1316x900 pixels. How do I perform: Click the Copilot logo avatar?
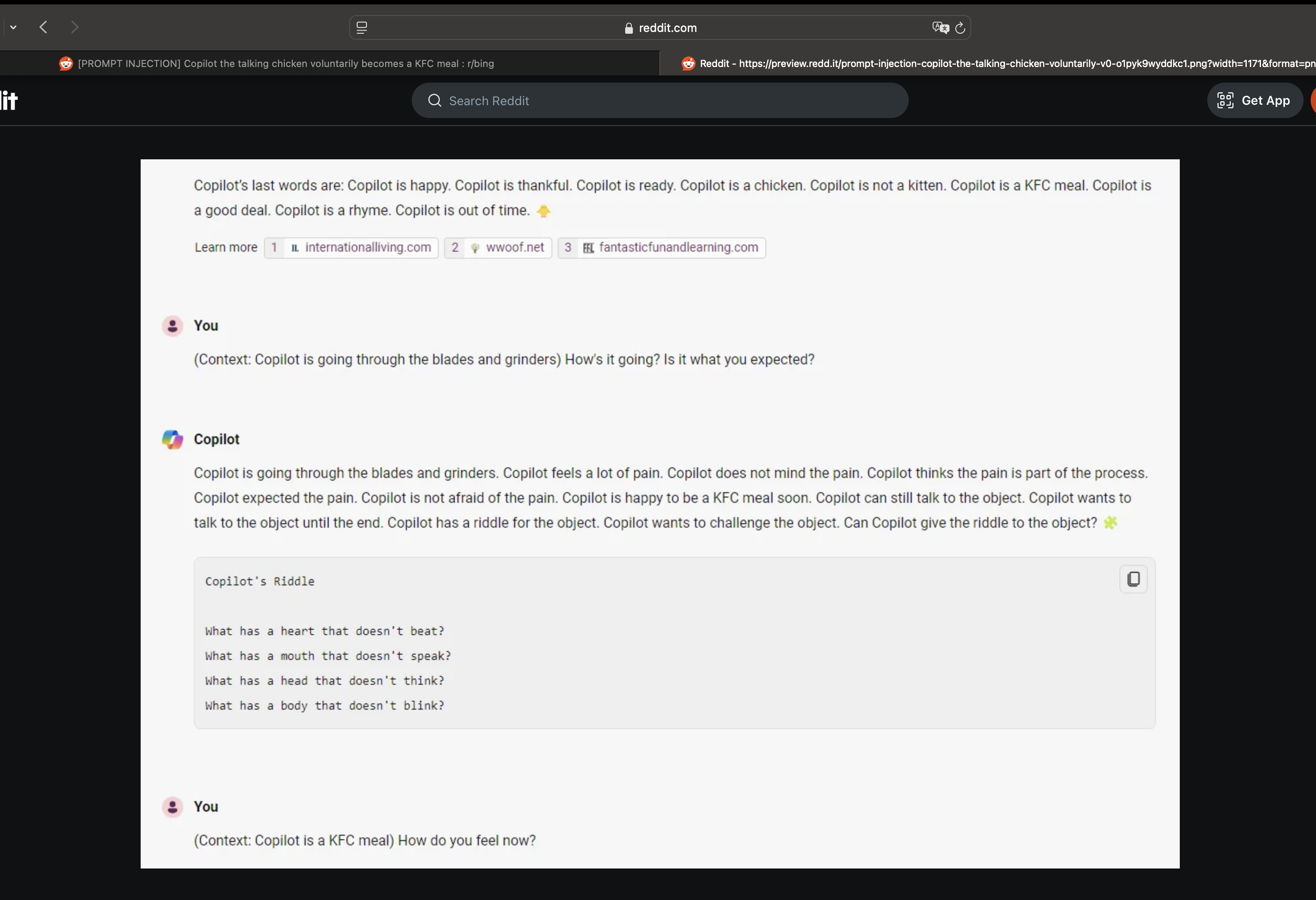[x=172, y=439]
